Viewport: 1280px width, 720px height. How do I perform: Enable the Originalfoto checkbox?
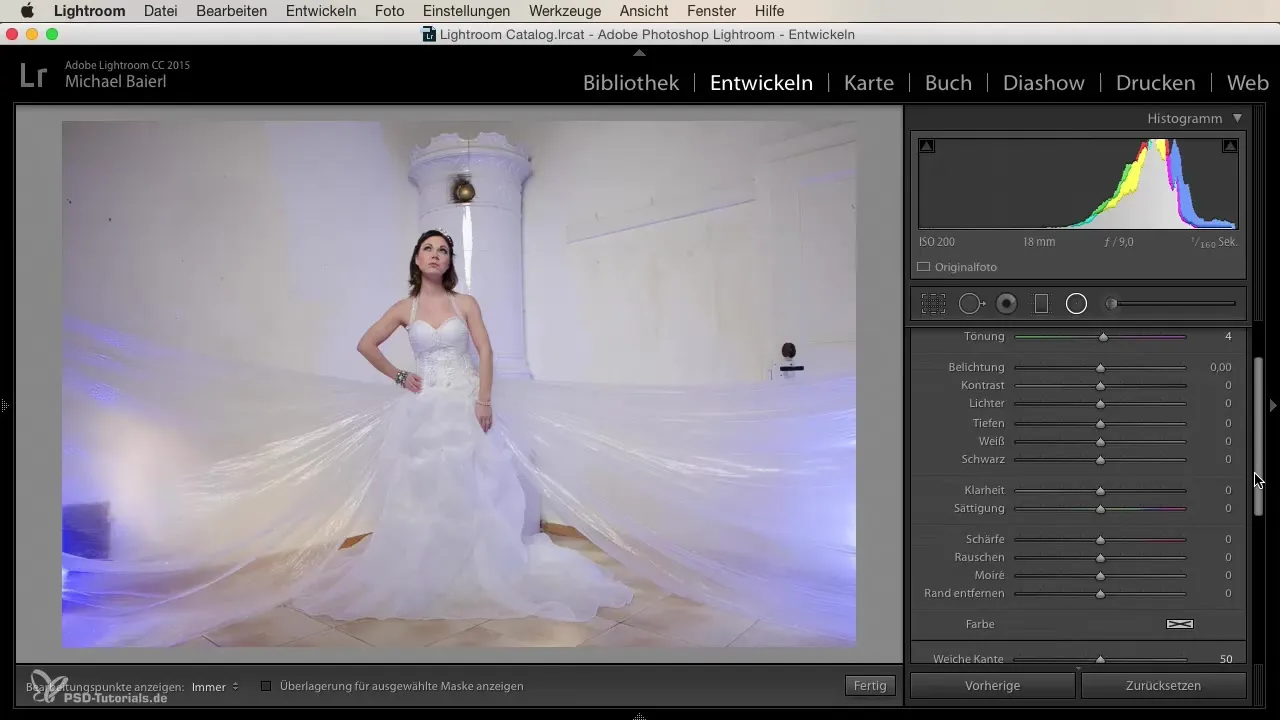click(x=924, y=267)
